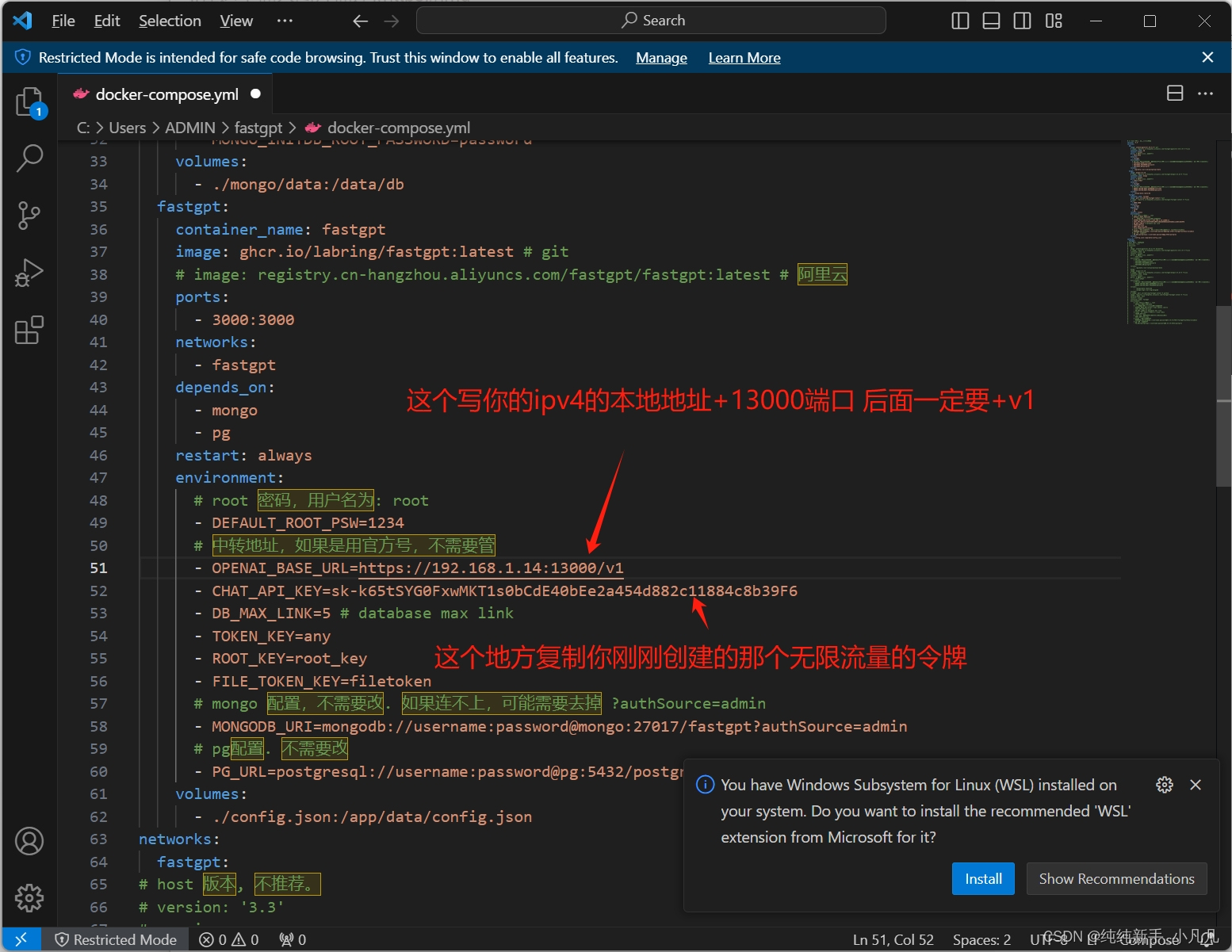Click the TOKEN_KEY=any line
Image resolution: width=1232 pixels, height=952 pixels.
point(271,636)
